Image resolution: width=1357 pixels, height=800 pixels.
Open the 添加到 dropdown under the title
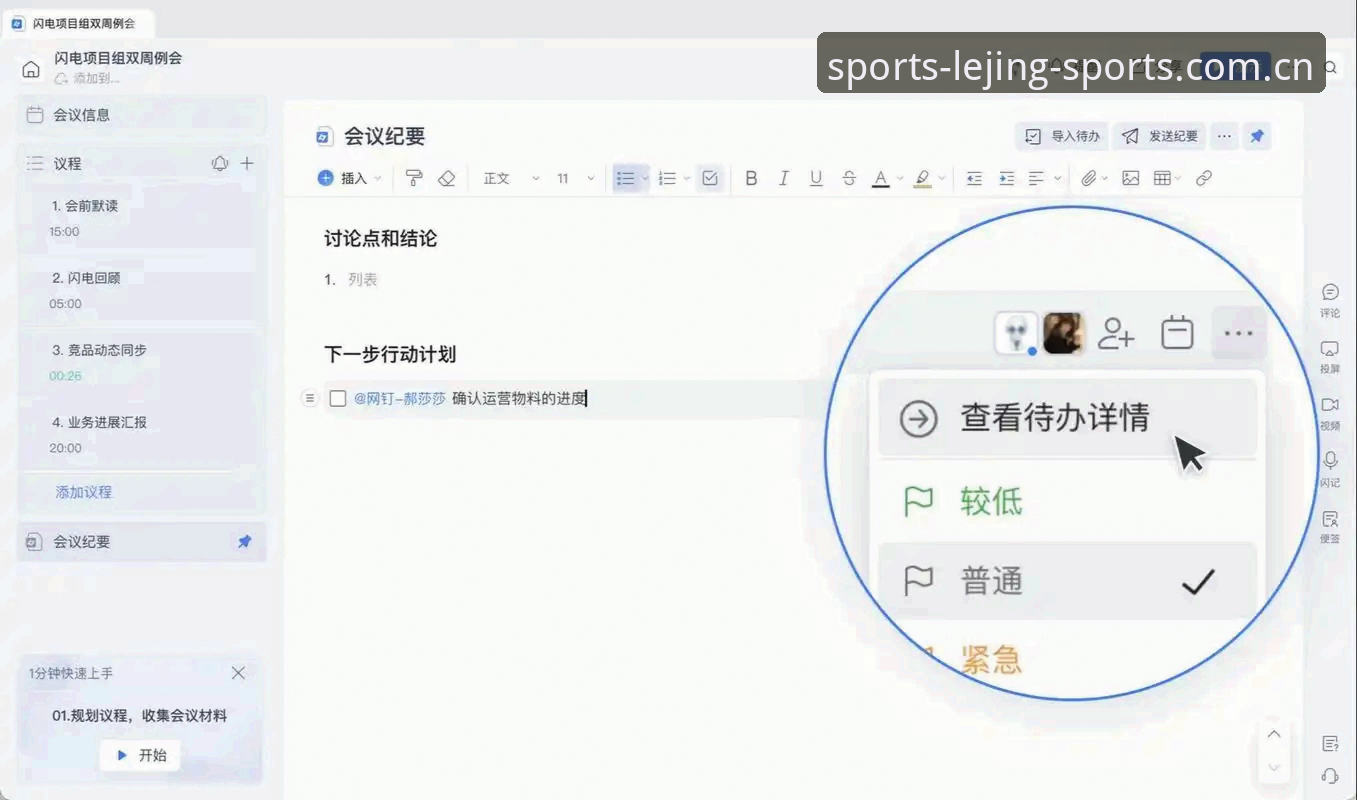click(87, 78)
